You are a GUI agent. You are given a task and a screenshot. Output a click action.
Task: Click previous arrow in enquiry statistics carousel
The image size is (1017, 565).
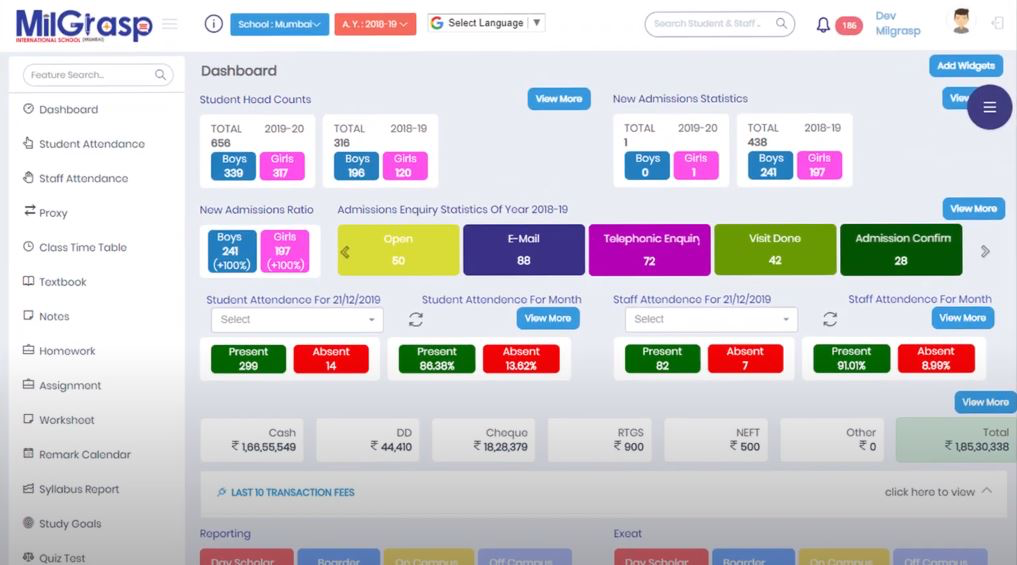(x=345, y=252)
